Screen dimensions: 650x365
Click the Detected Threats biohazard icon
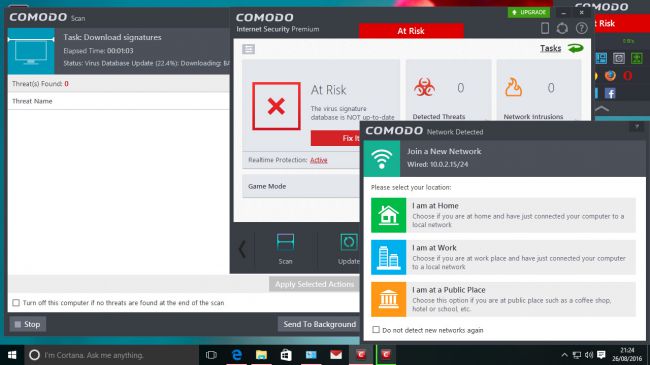(424, 87)
